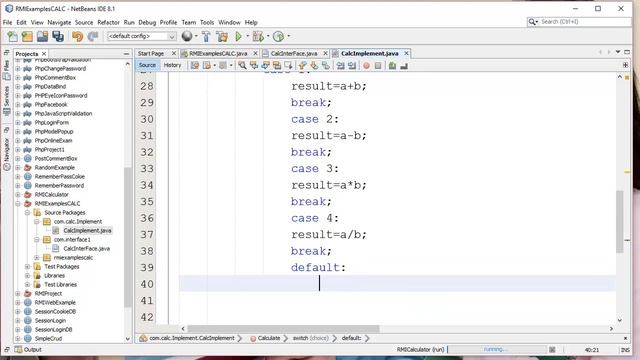Image resolution: width=640 pixels, height=360 pixels.
Task: Switch to History view
Action: point(172,65)
